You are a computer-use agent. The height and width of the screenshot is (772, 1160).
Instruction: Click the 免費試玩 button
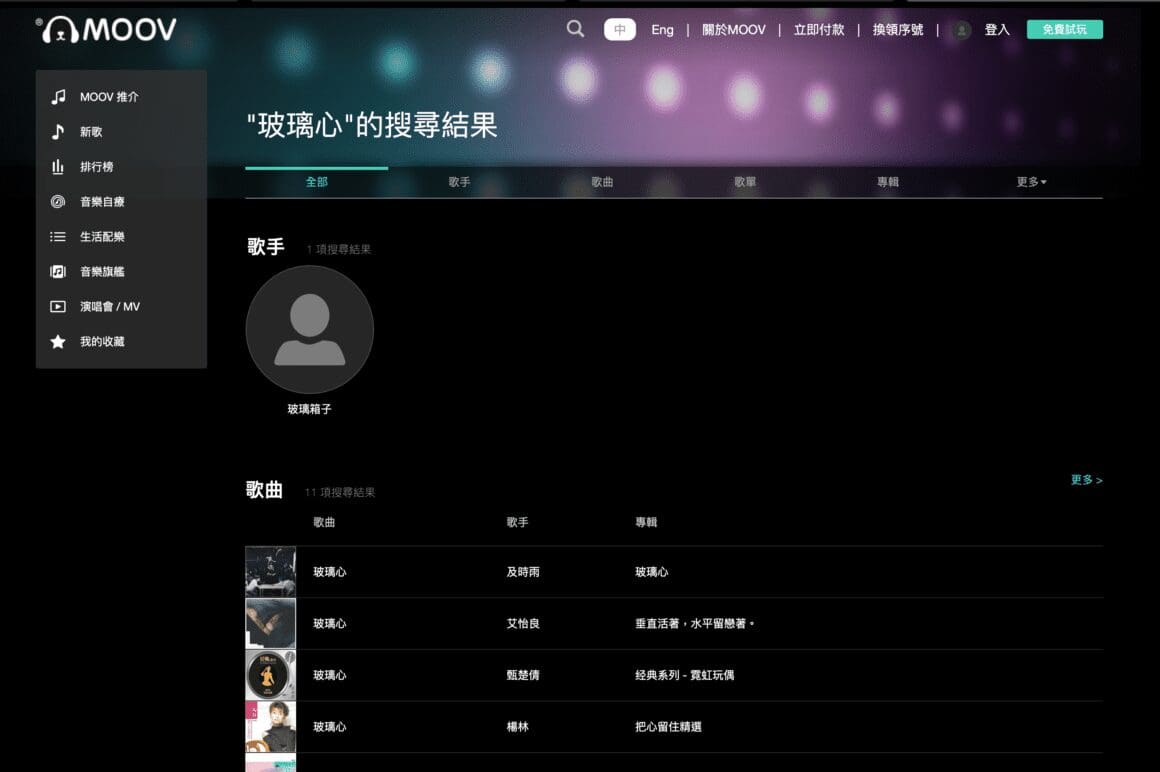pos(1064,30)
